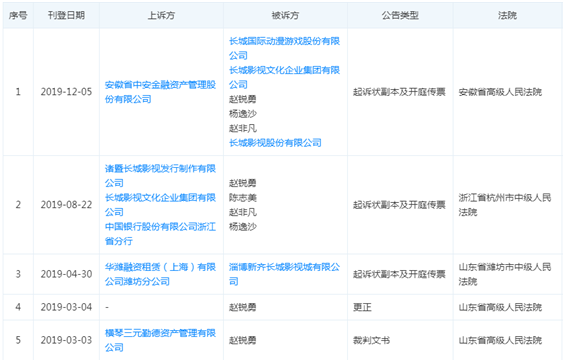Click 起诉状副本及开庭传票 in the 2019-08-22 row
The height and width of the screenshot is (362, 565).
(x=399, y=205)
